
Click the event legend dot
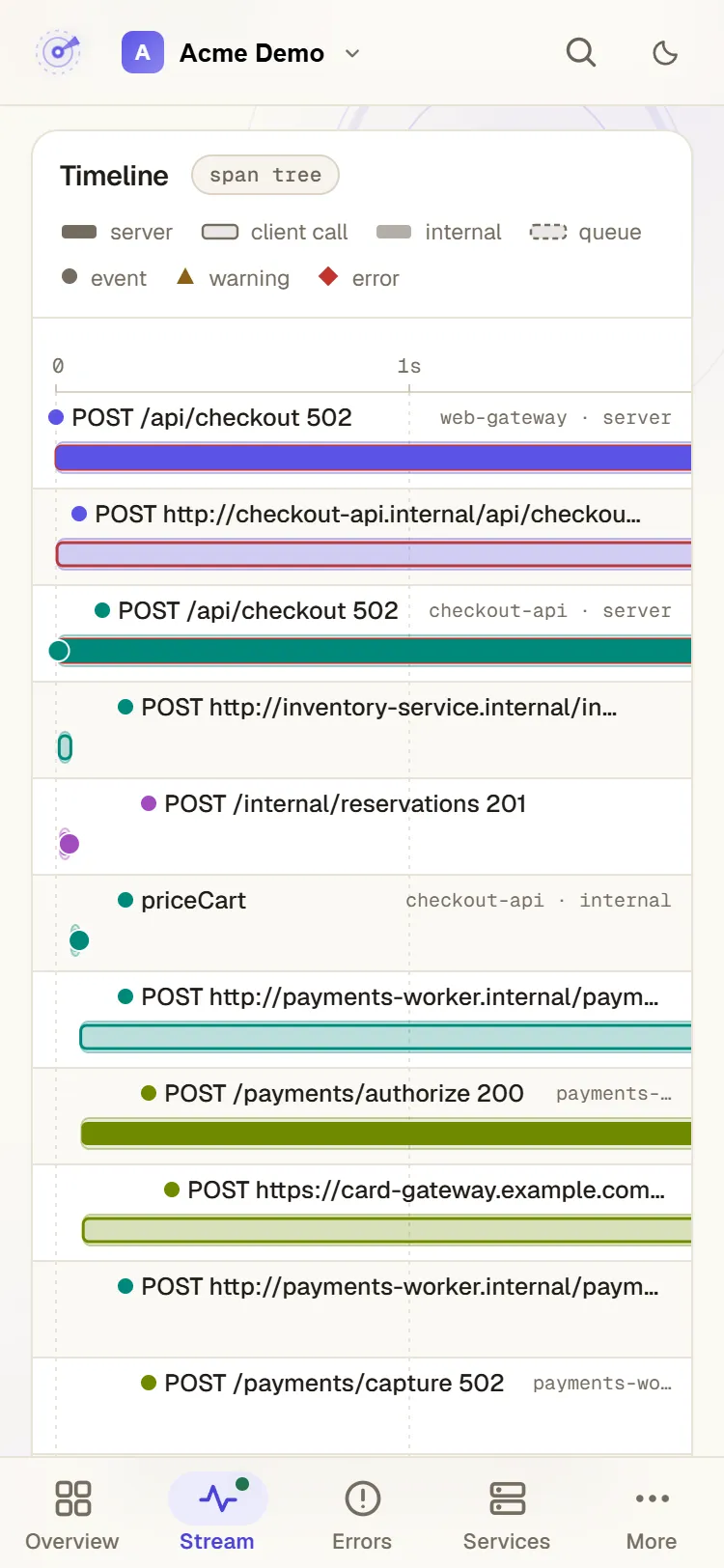pyautogui.click(x=70, y=276)
